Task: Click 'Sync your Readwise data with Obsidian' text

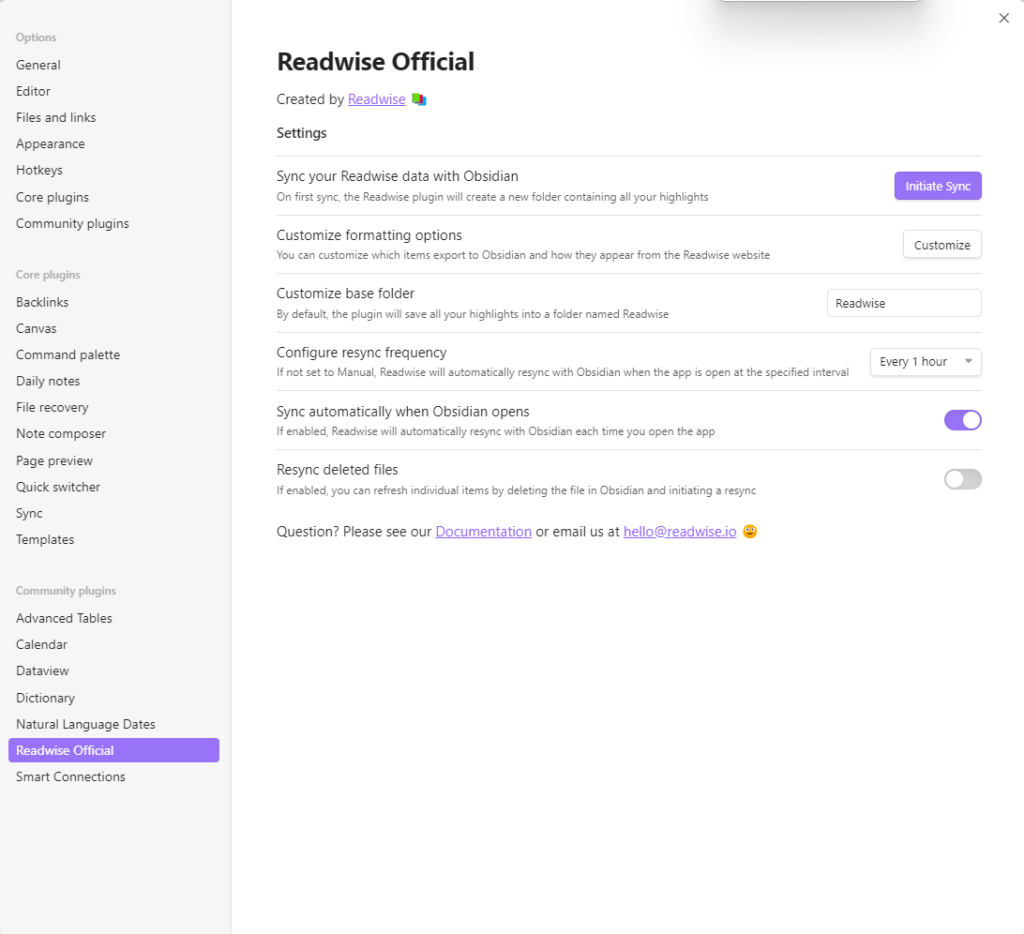Action: pos(397,176)
